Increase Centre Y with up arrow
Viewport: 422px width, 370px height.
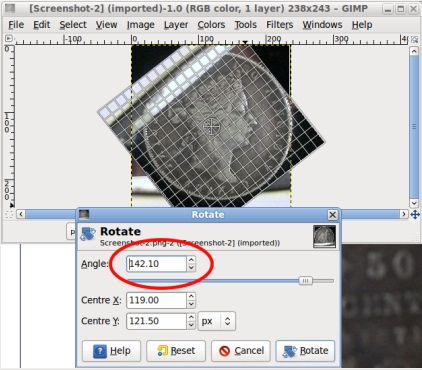[x=191, y=317]
